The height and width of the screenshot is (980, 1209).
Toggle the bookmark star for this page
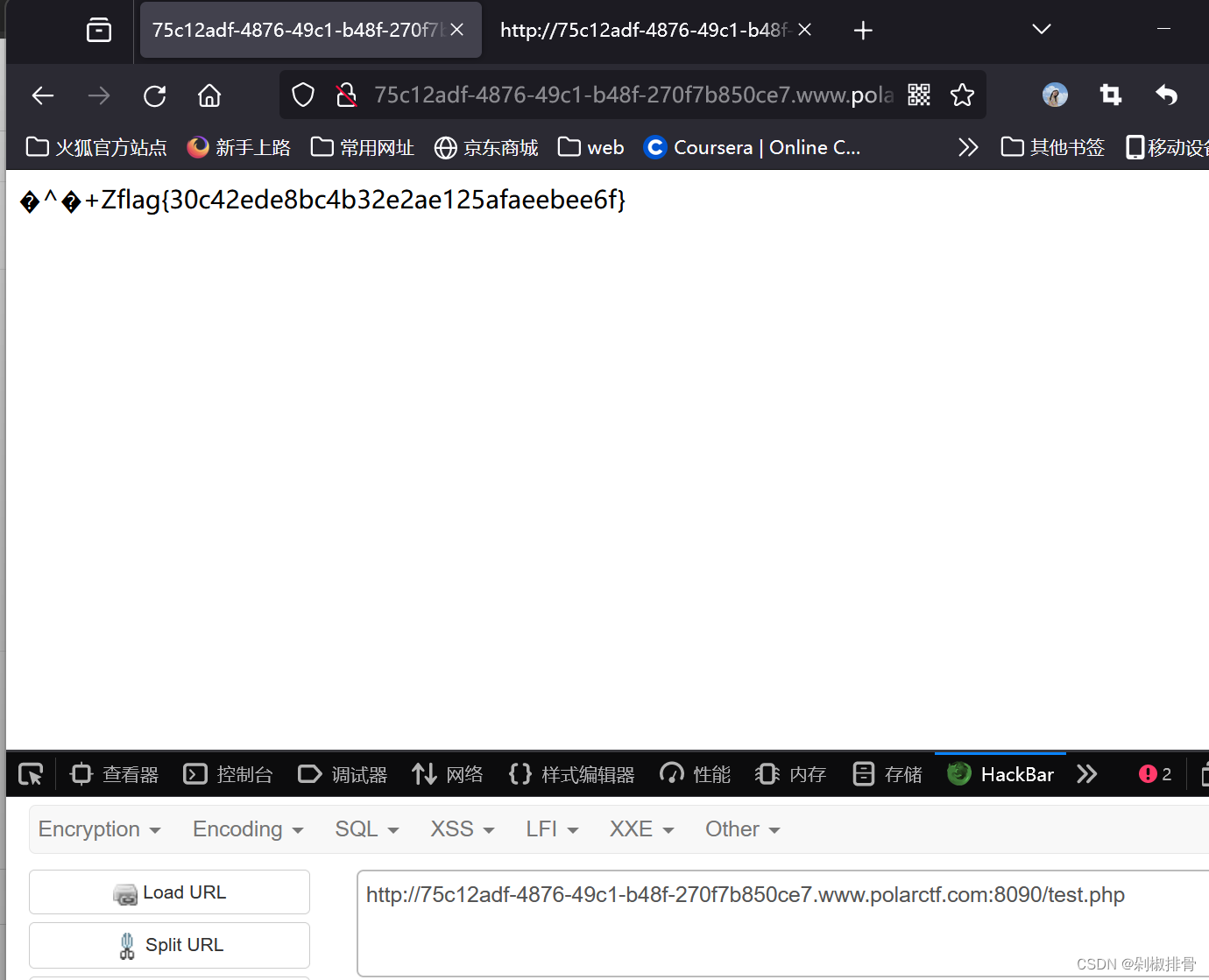point(963,95)
